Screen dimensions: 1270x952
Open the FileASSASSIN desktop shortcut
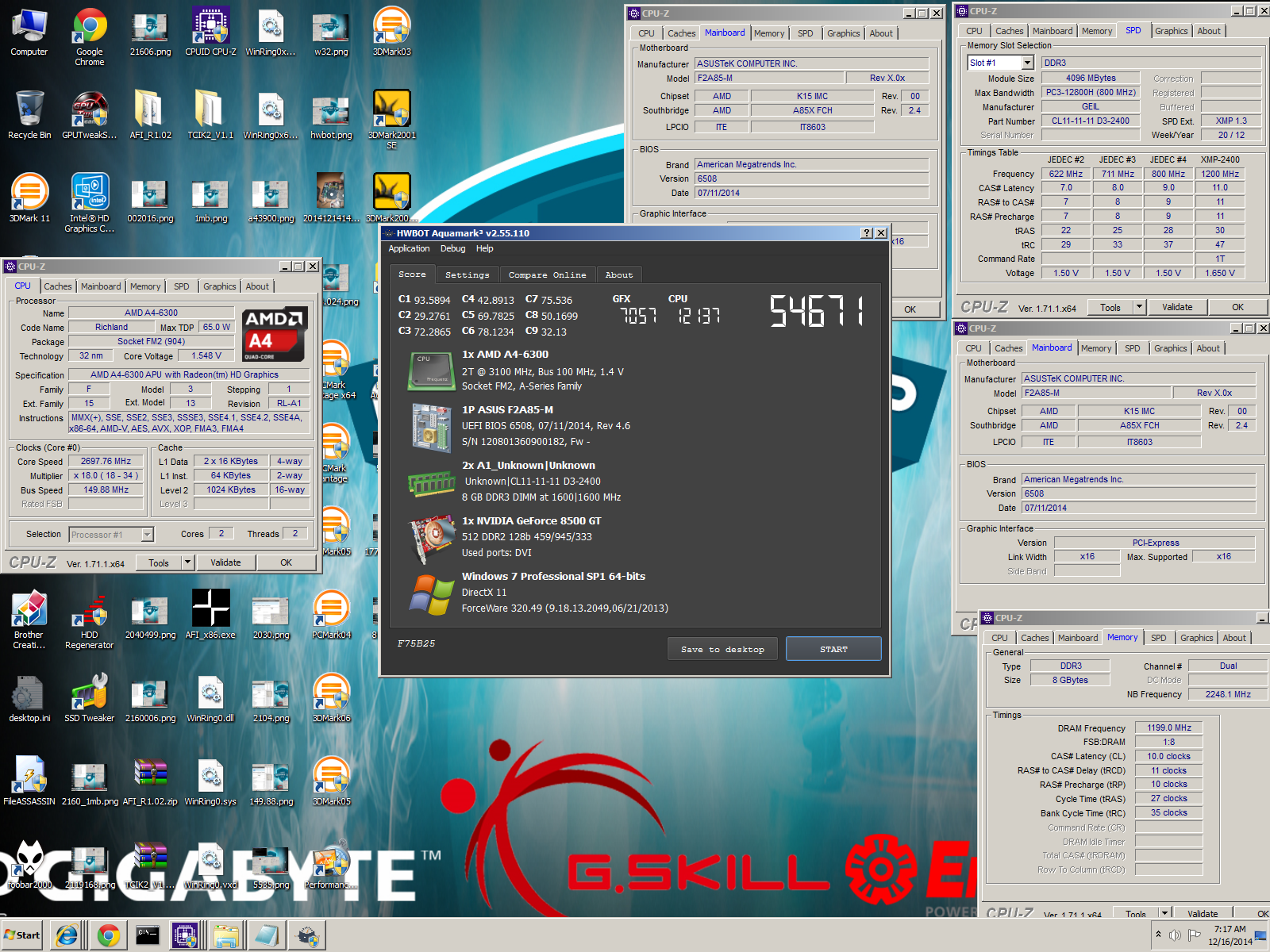[29, 782]
